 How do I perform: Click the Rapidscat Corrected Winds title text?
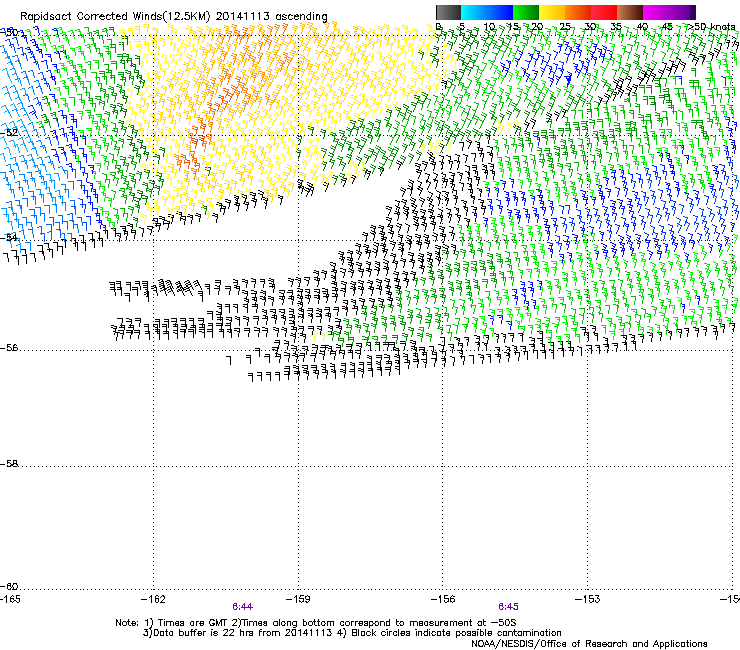coord(174,16)
